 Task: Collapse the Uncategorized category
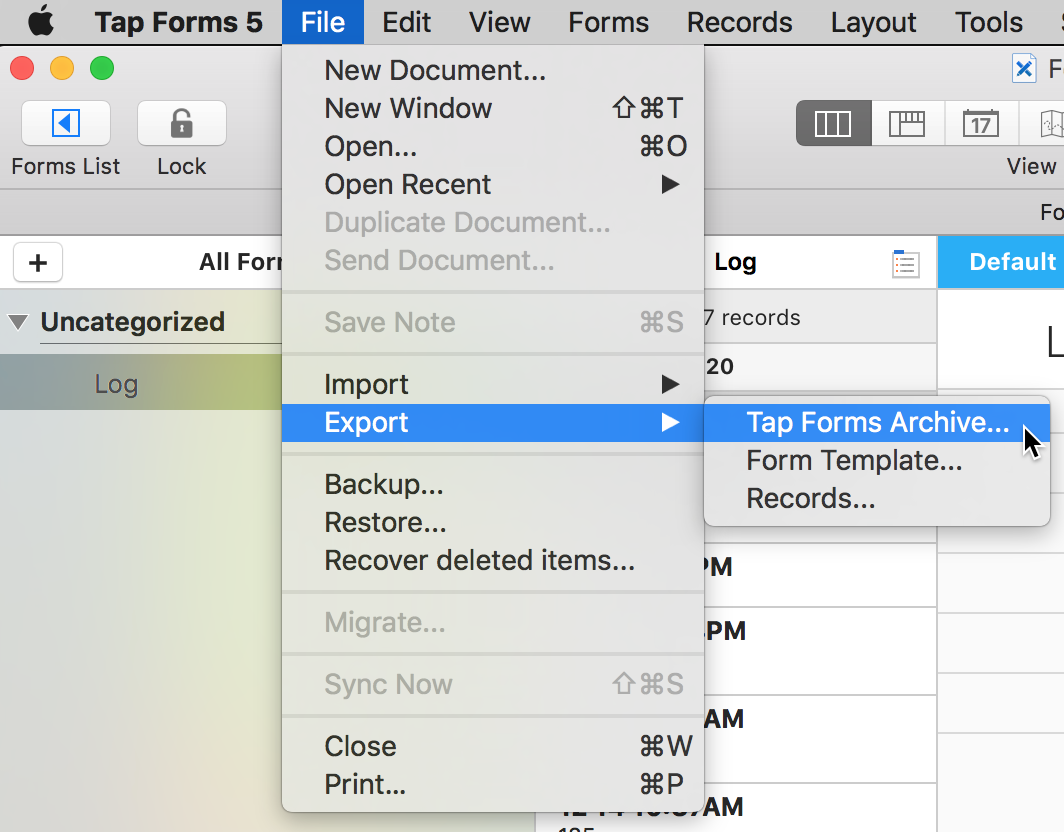[18, 322]
